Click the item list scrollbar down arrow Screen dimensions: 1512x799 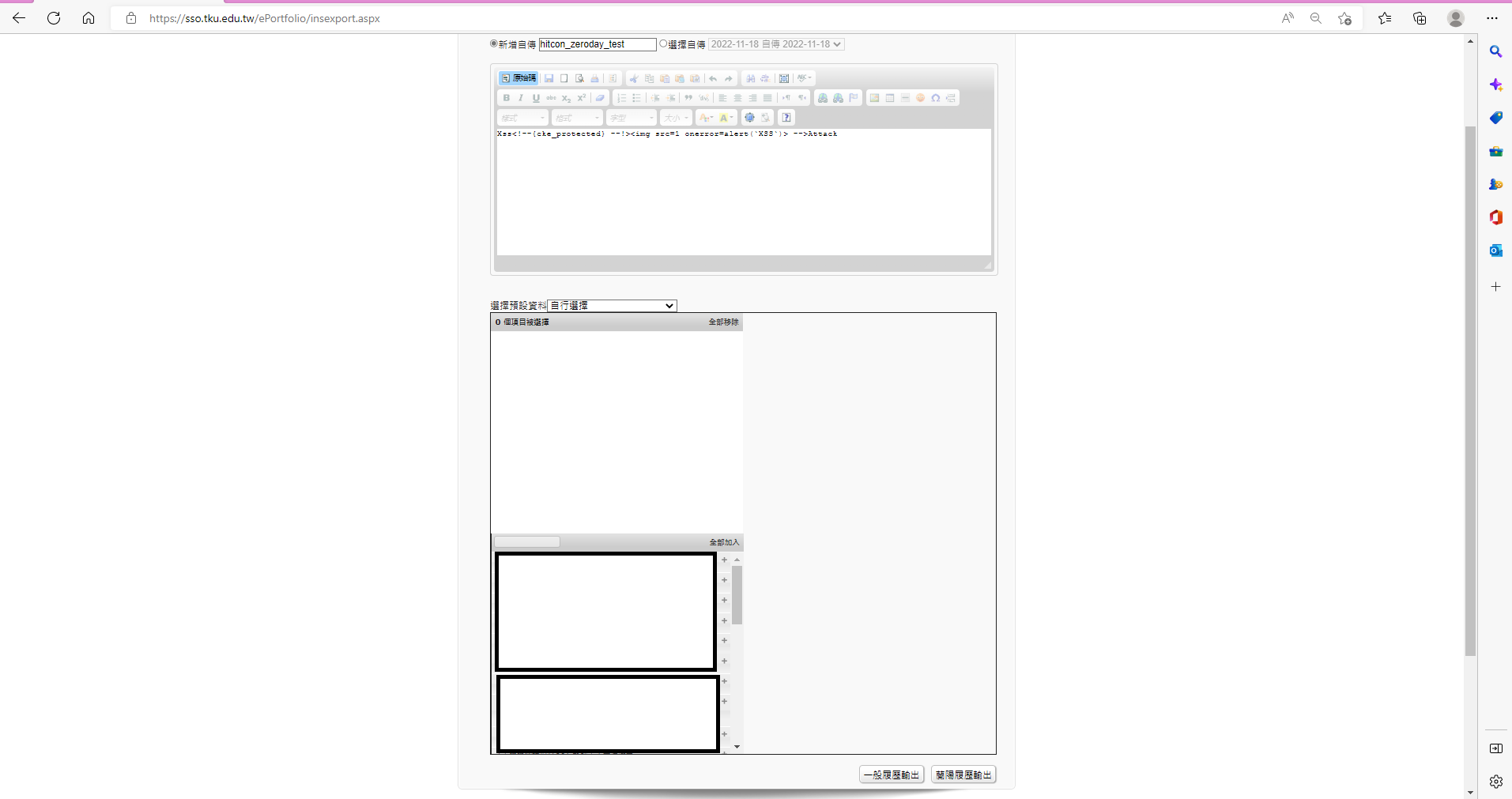(737, 746)
